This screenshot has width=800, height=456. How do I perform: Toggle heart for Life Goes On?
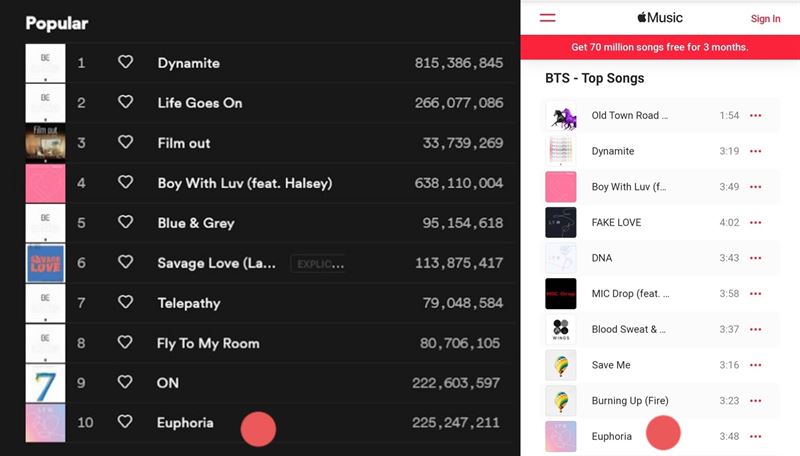click(x=126, y=102)
